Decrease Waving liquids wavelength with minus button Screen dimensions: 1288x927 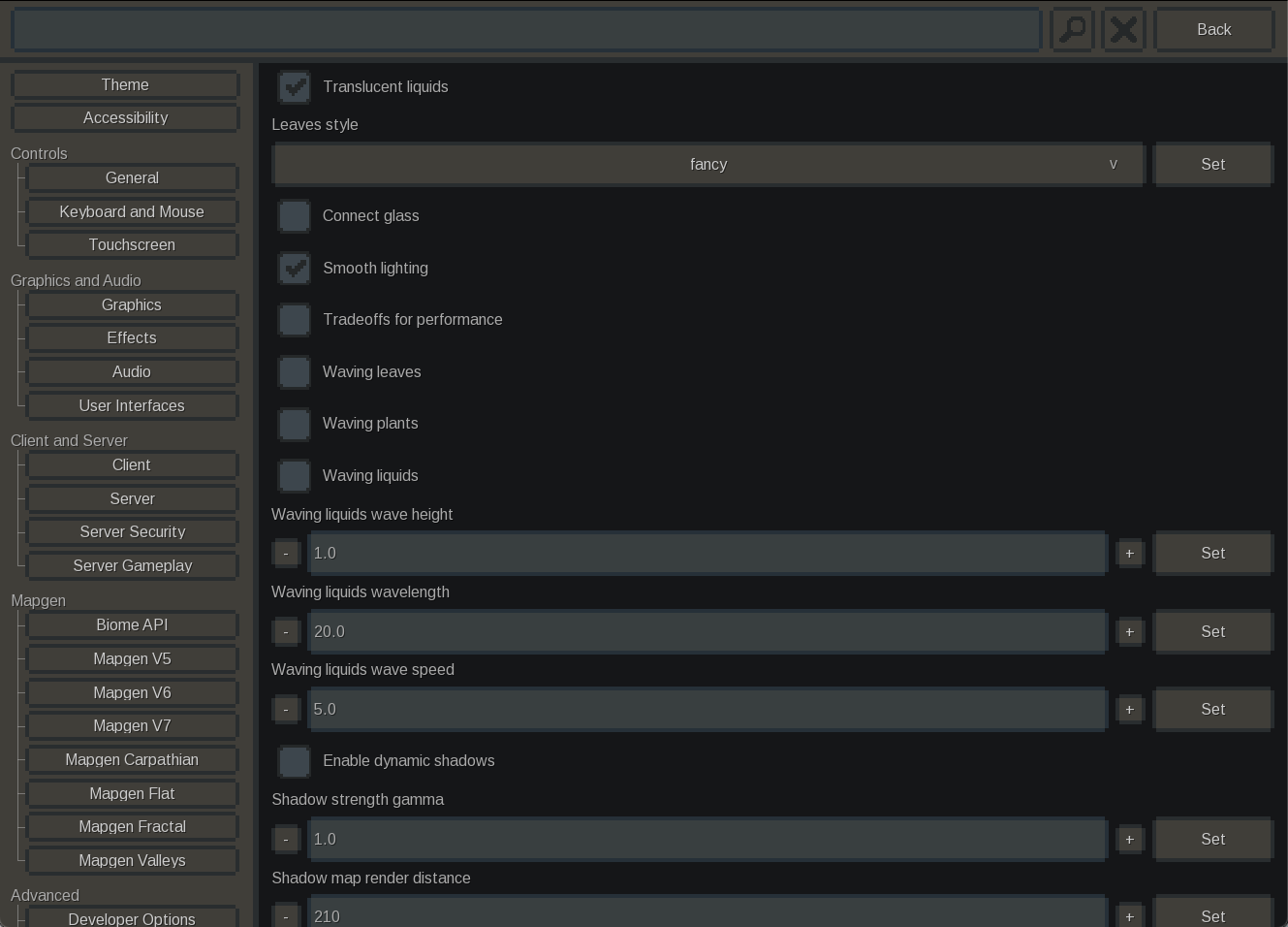tap(286, 632)
